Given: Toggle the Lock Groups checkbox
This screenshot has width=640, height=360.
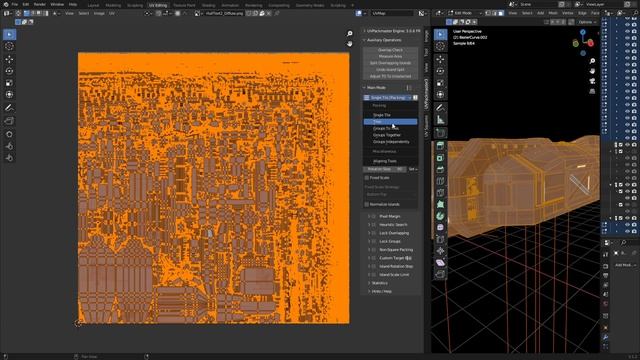Looking at the screenshot, I should pyautogui.click(x=374, y=241).
